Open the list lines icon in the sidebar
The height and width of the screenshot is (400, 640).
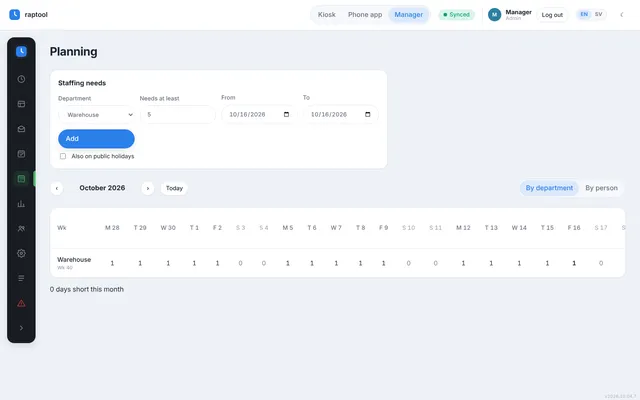(21, 278)
